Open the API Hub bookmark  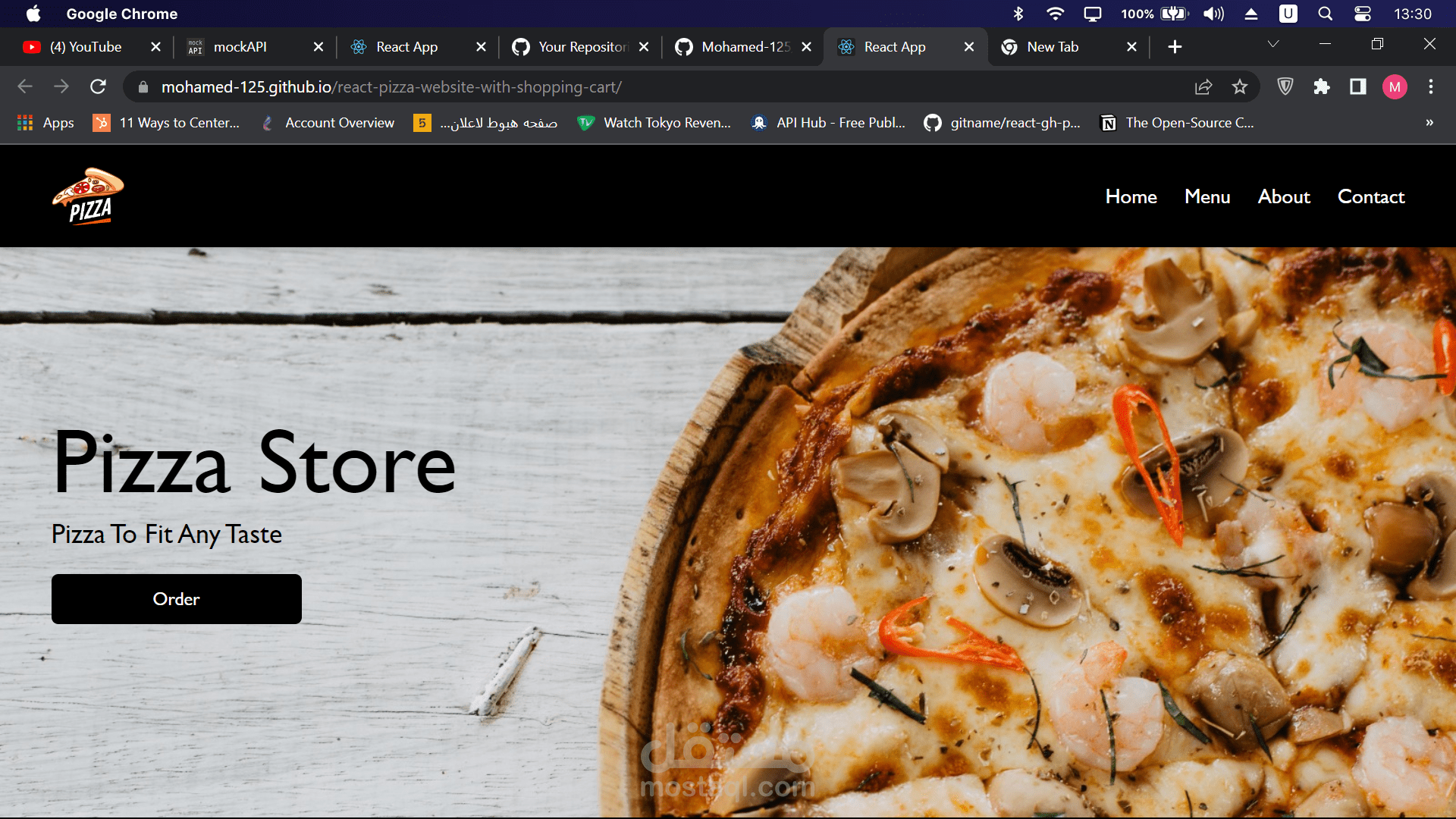click(x=827, y=123)
